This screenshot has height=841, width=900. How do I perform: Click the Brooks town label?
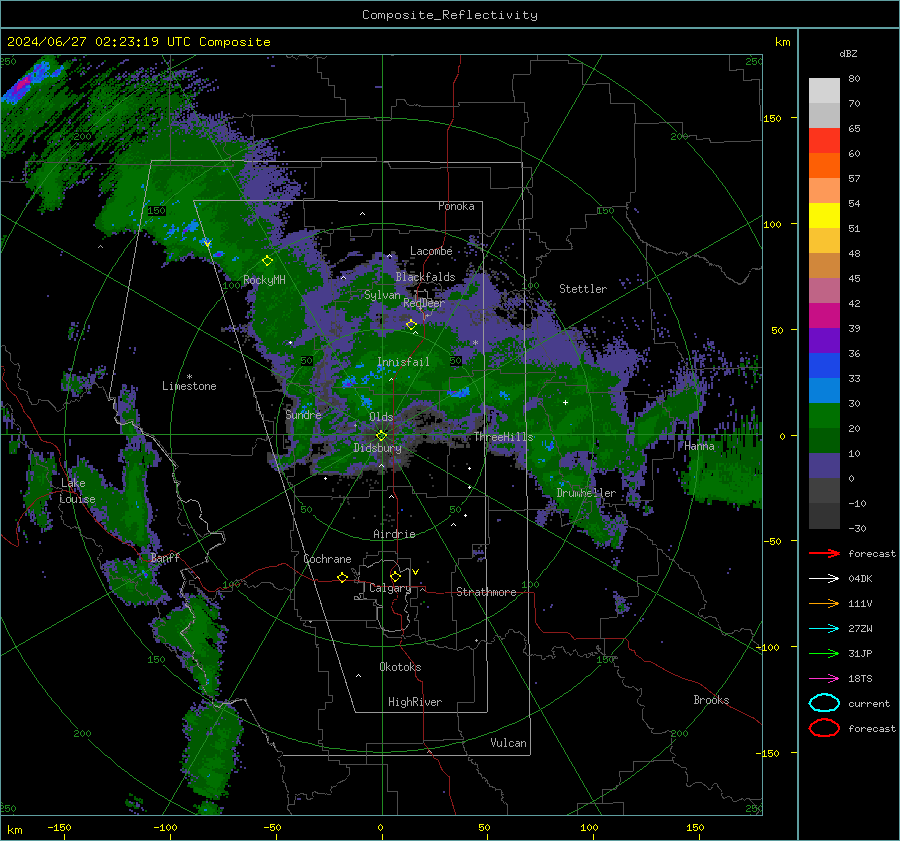(x=711, y=700)
